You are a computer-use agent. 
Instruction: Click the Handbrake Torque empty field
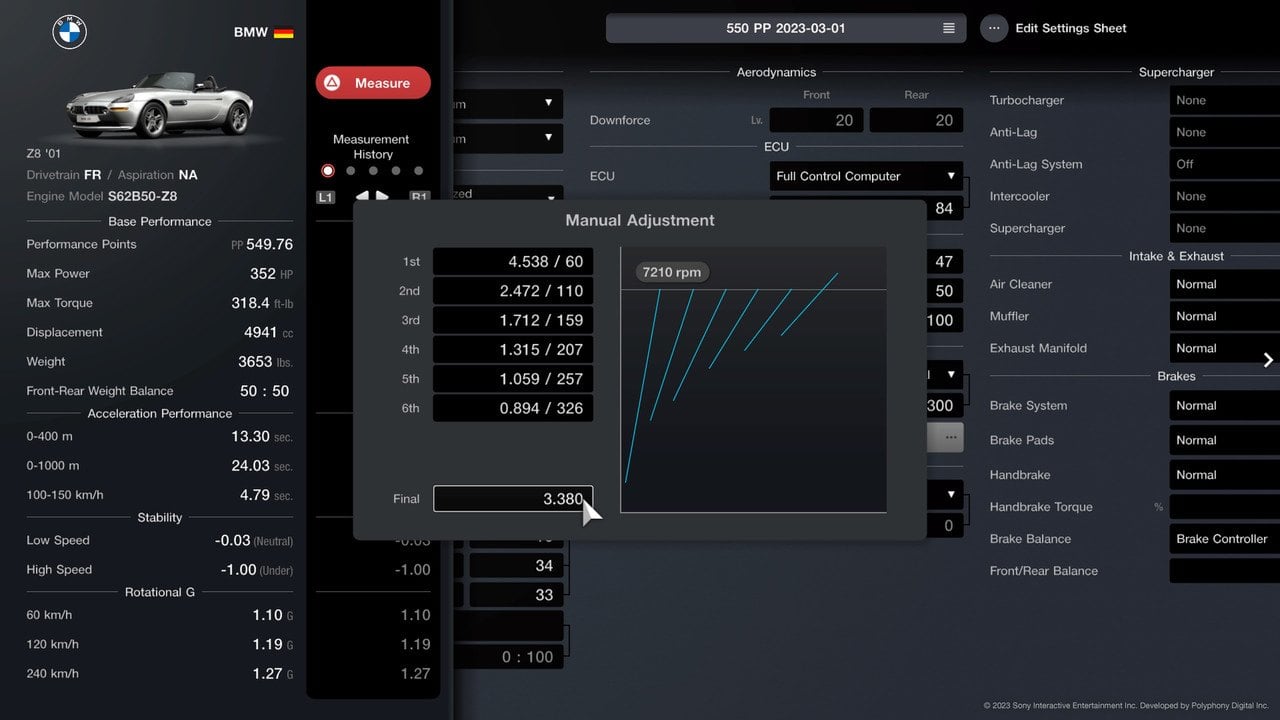click(x=1224, y=507)
